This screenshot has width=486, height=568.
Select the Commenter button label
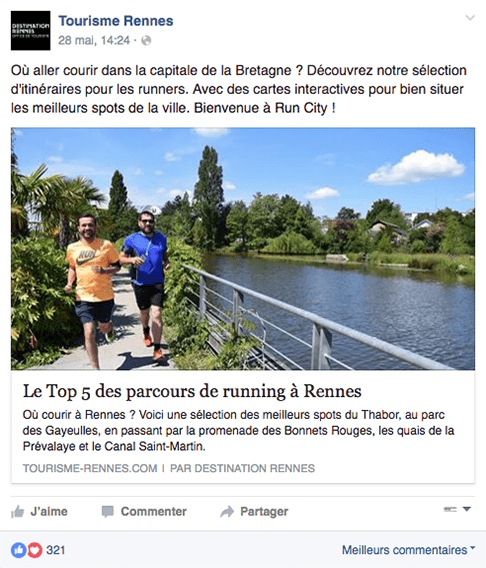(x=154, y=511)
